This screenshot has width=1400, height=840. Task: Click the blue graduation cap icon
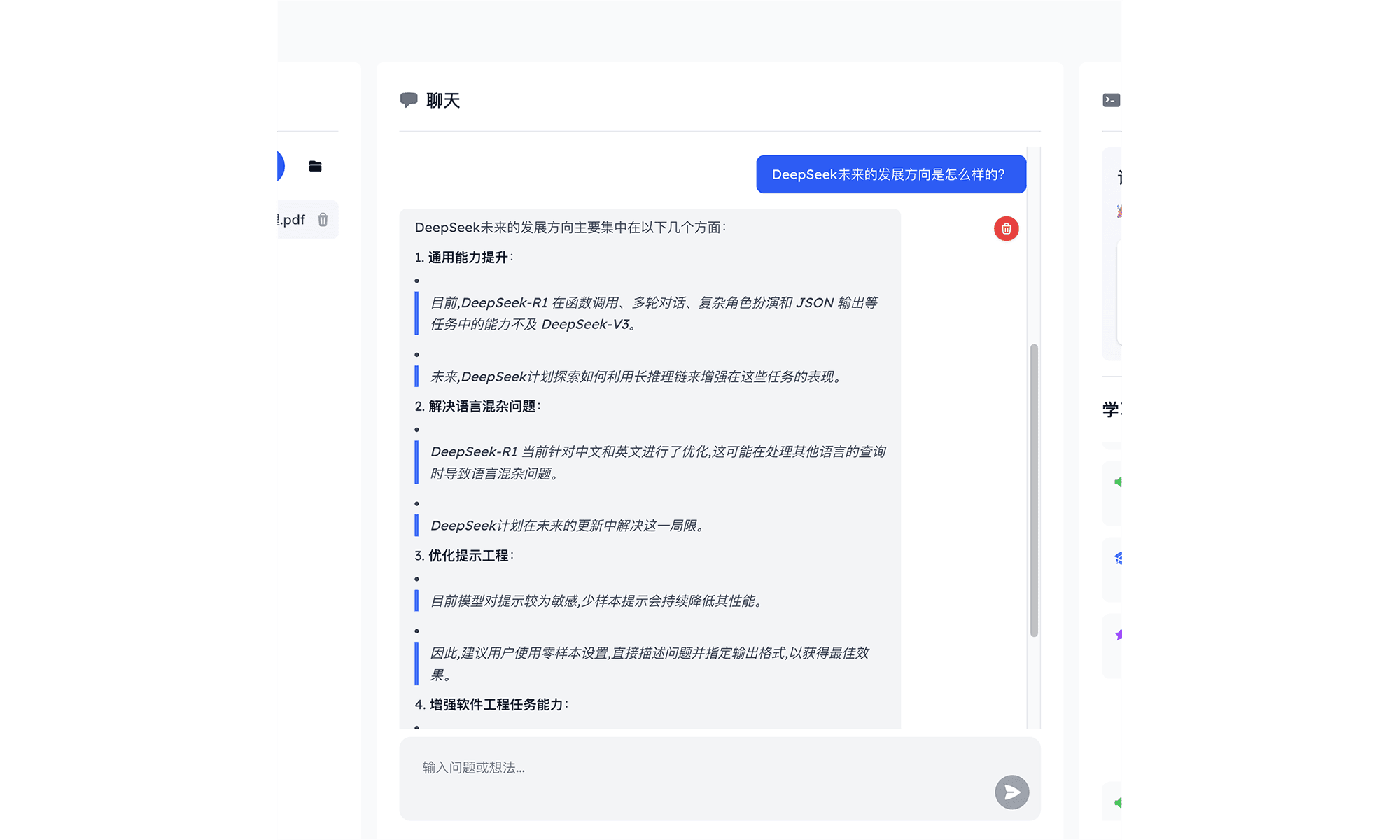coord(1119,559)
